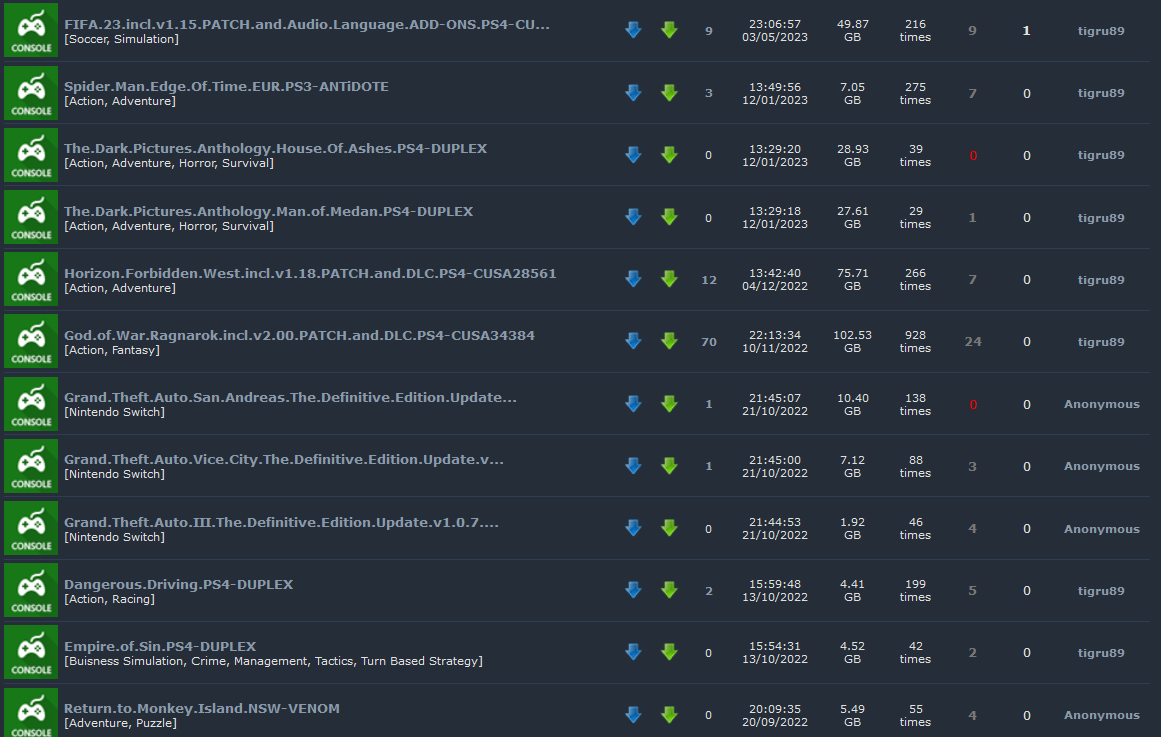
Task: Click the green download arrow for Return.to.Monkey.Island
Action: [x=669, y=714]
